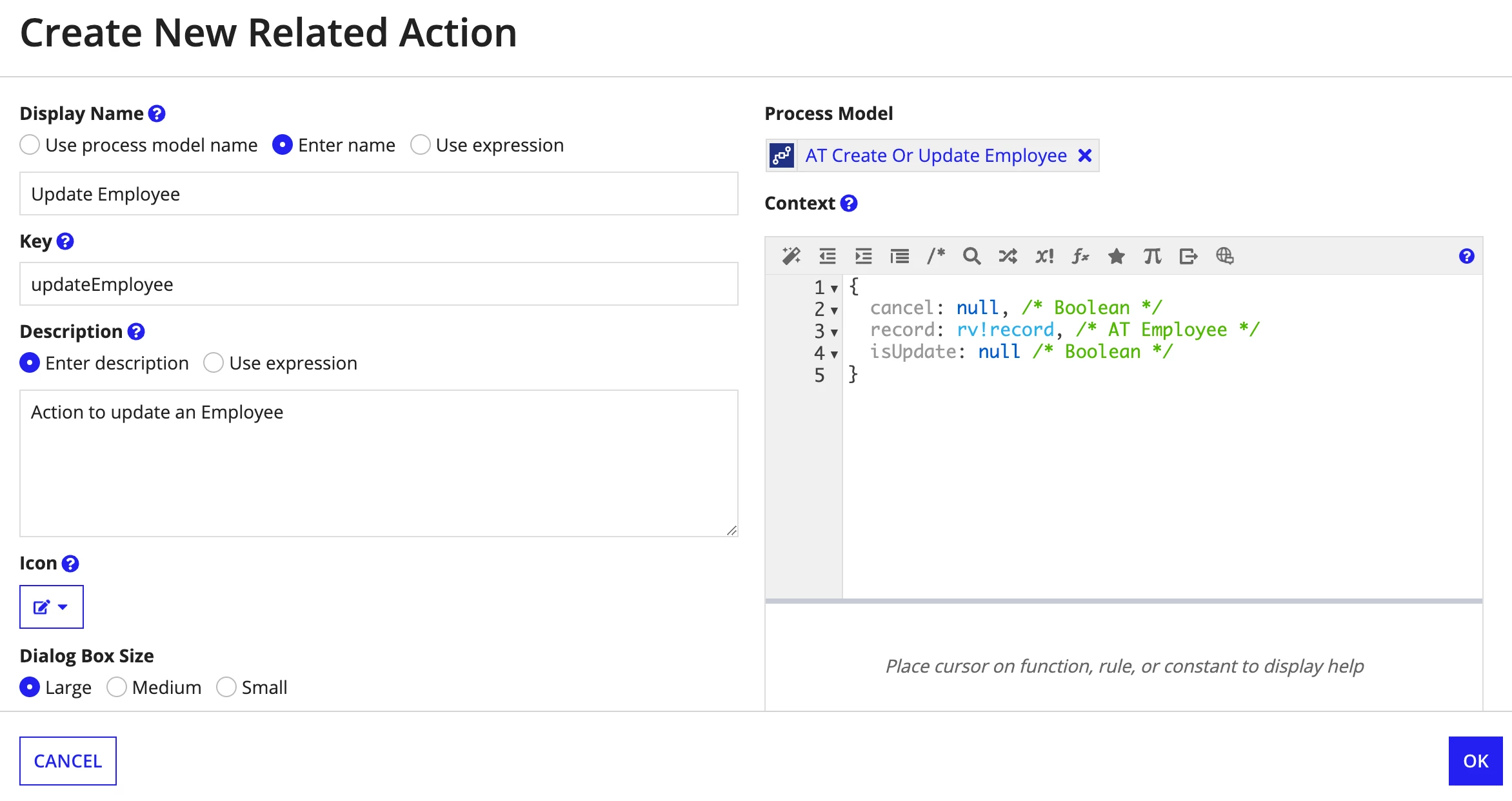Toggle comment using the /* icon
Image resolution: width=1512 pixels, height=801 pixels.
coord(936,256)
